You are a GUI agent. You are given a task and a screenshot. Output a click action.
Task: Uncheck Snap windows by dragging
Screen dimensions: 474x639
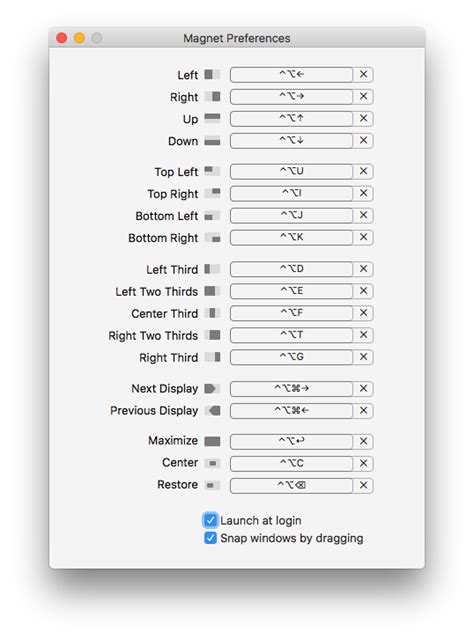[210, 538]
